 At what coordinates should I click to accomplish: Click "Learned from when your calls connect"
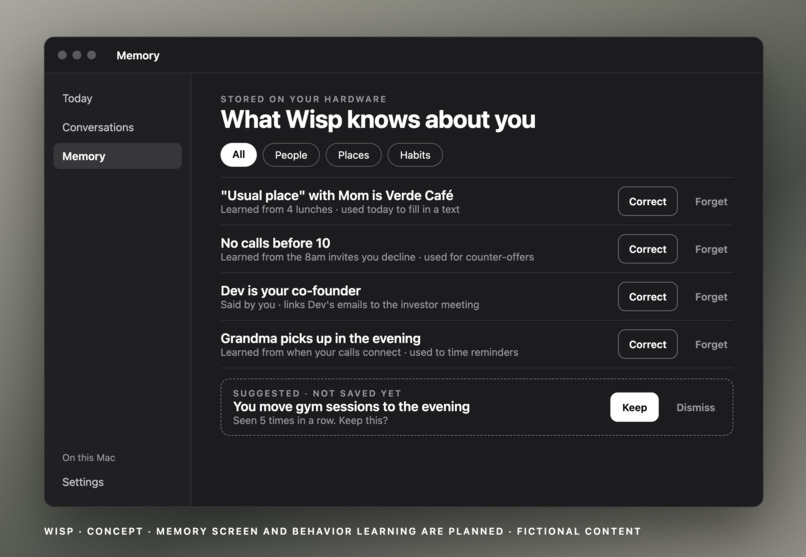coord(369,352)
